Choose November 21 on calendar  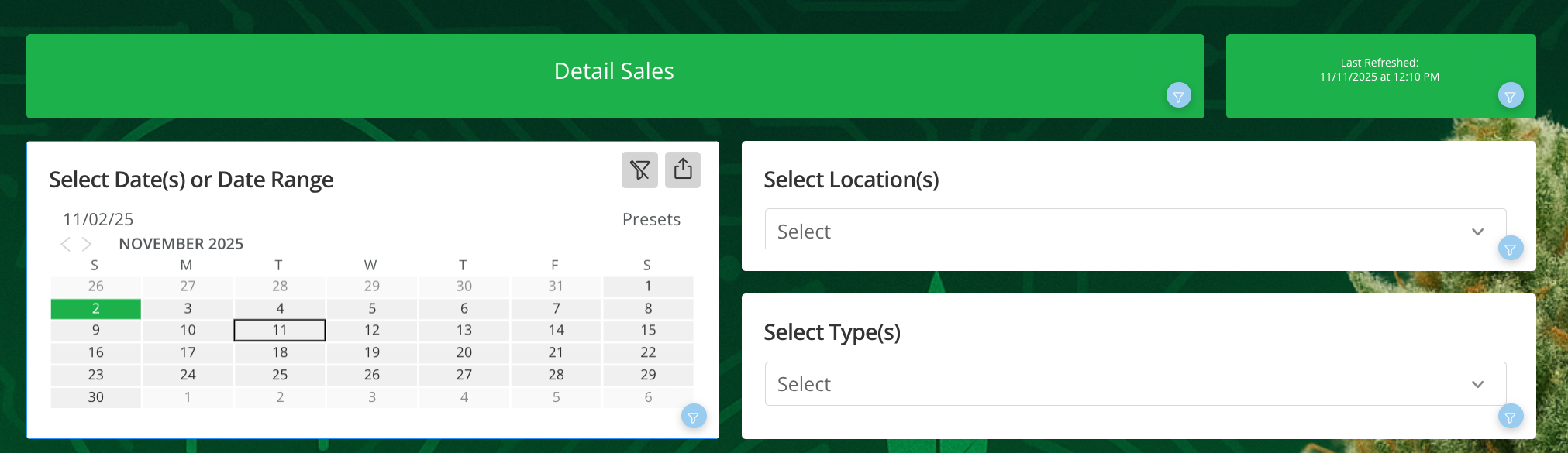(556, 352)
